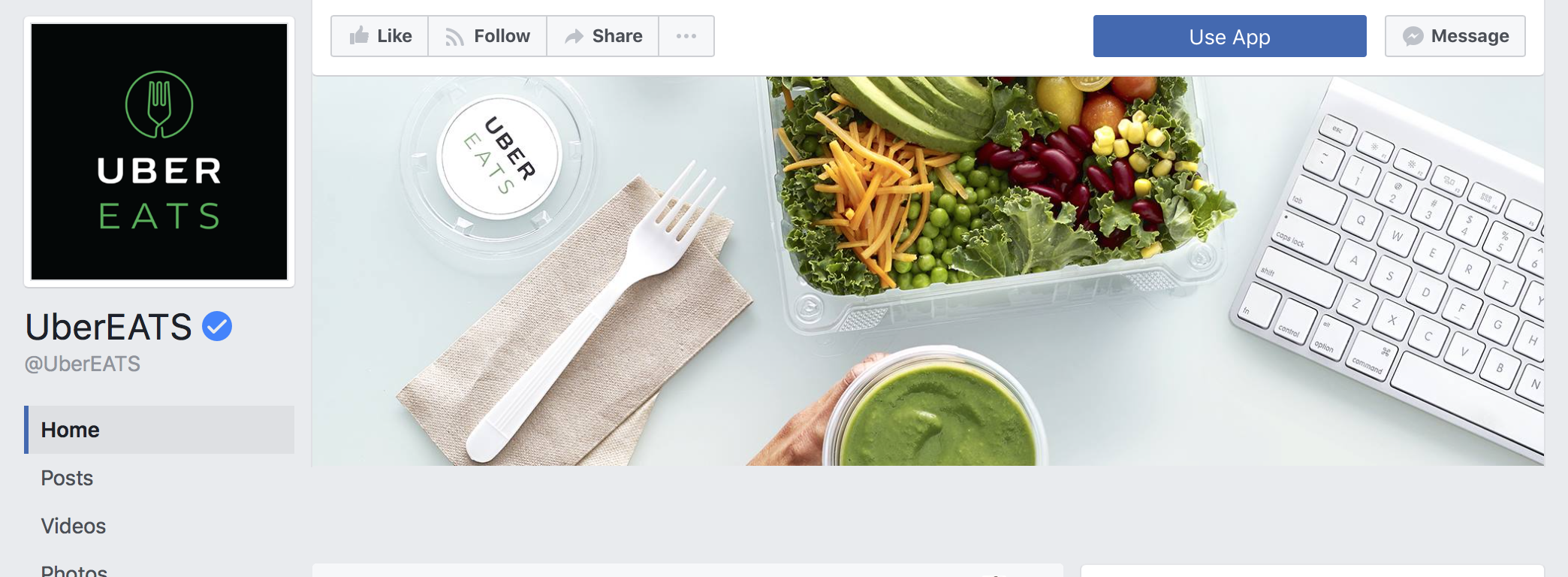Click the Follow button text
The height and width of the screenshot is (577, 1568).
click(x=502, y=36)
